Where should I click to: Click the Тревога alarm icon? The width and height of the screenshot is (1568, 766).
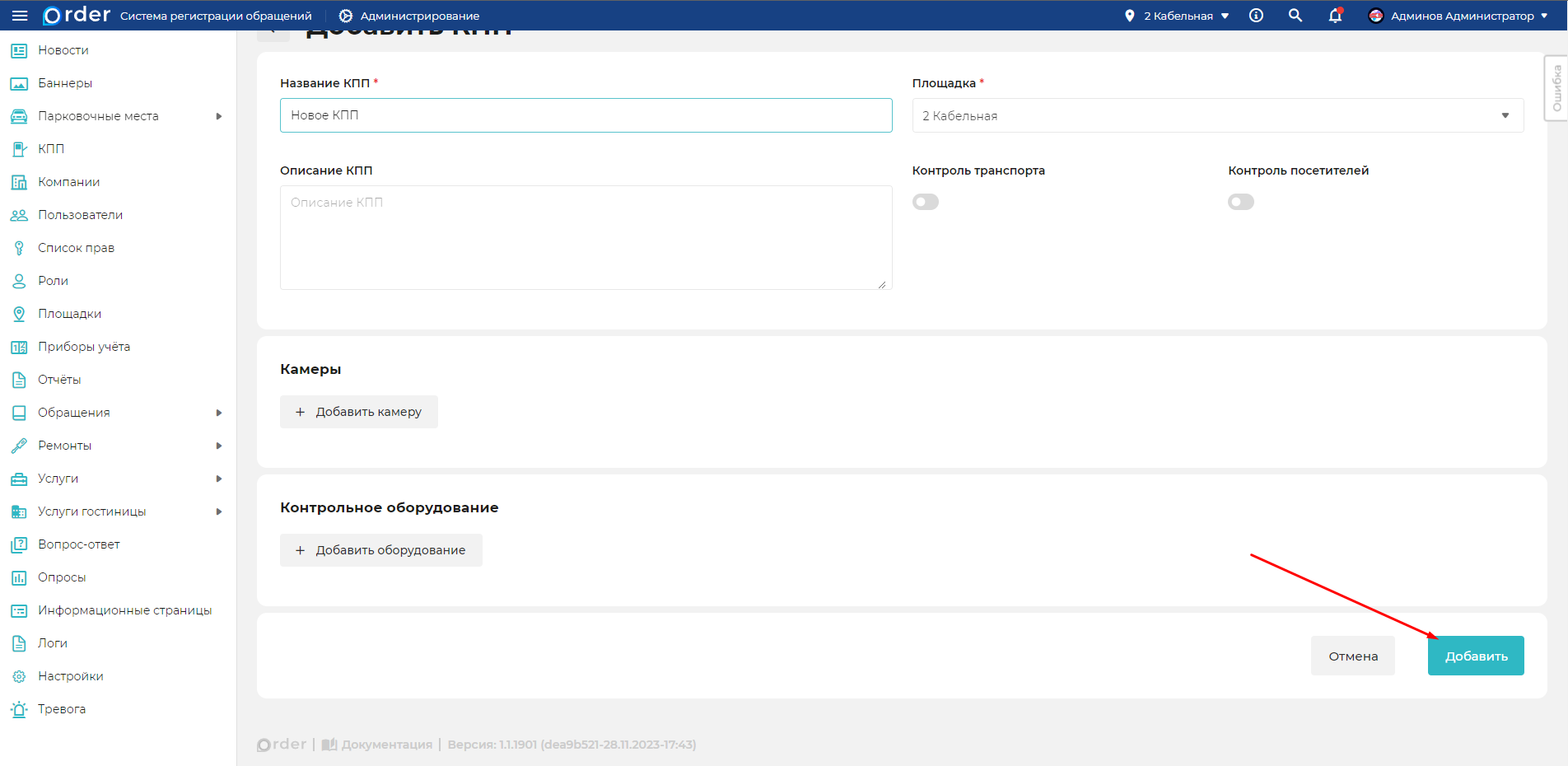point(19,709)
